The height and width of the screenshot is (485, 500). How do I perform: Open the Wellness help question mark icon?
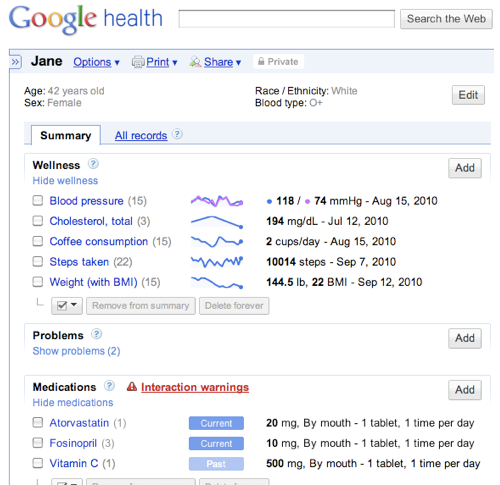point(93,164)
